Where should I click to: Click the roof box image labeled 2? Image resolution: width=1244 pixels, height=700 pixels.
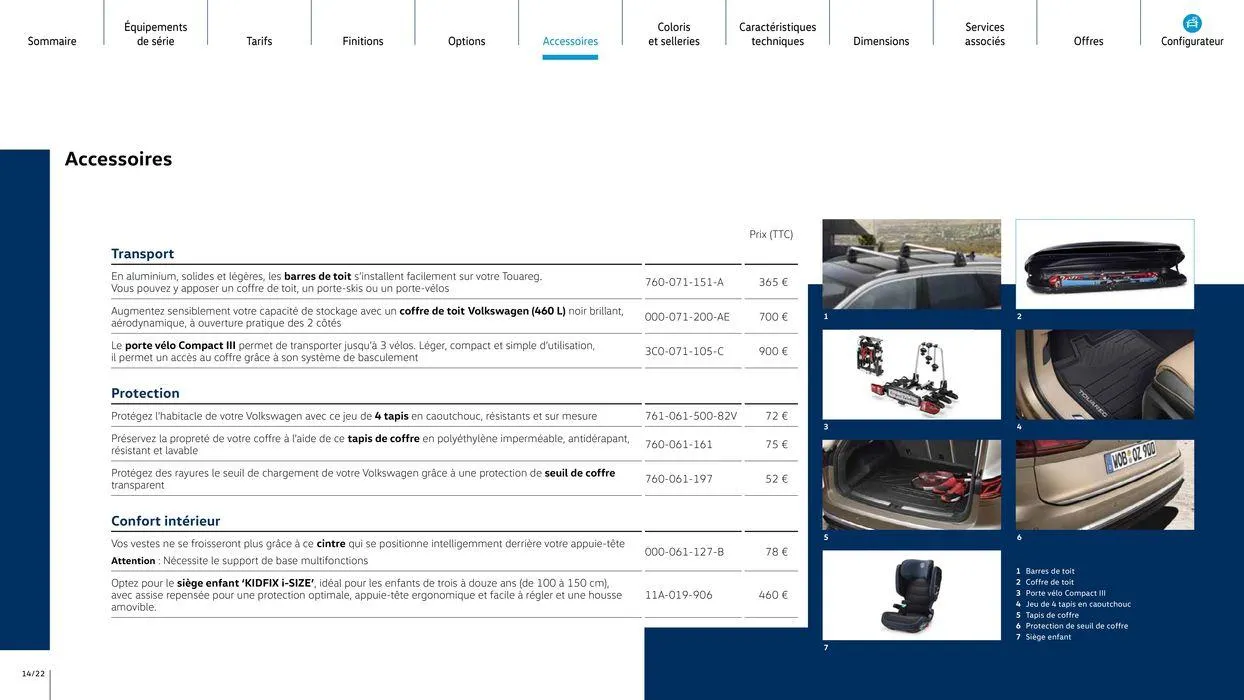1105,264
